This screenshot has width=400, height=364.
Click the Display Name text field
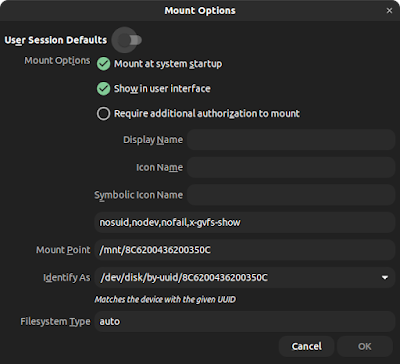point(291,140)
